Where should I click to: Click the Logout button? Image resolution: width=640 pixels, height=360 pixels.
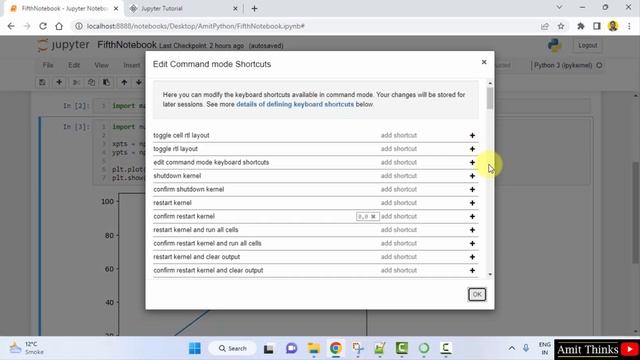587,45
